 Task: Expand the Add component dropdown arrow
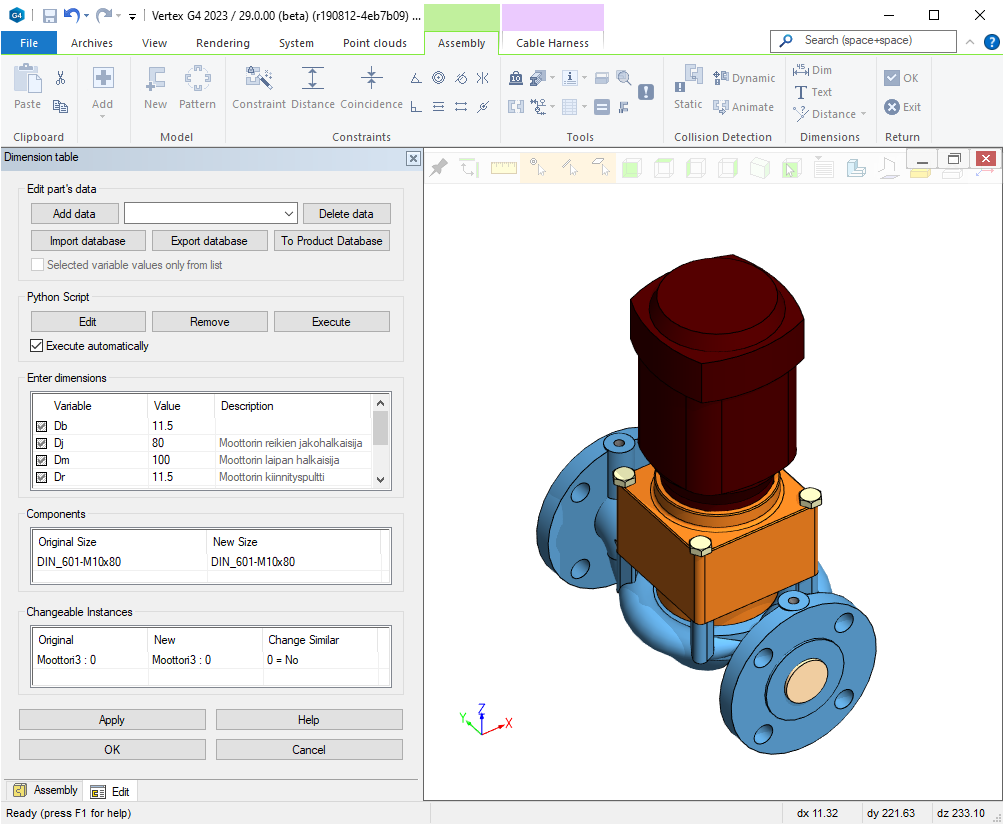pyautogui.click(x=103, y=117)
